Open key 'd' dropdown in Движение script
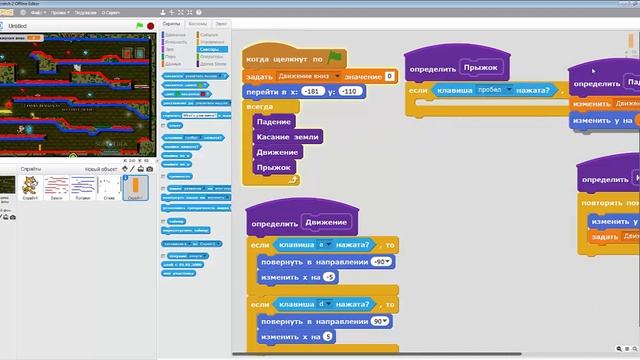Screen dimensions: 640x360 [x=329, y=304]
